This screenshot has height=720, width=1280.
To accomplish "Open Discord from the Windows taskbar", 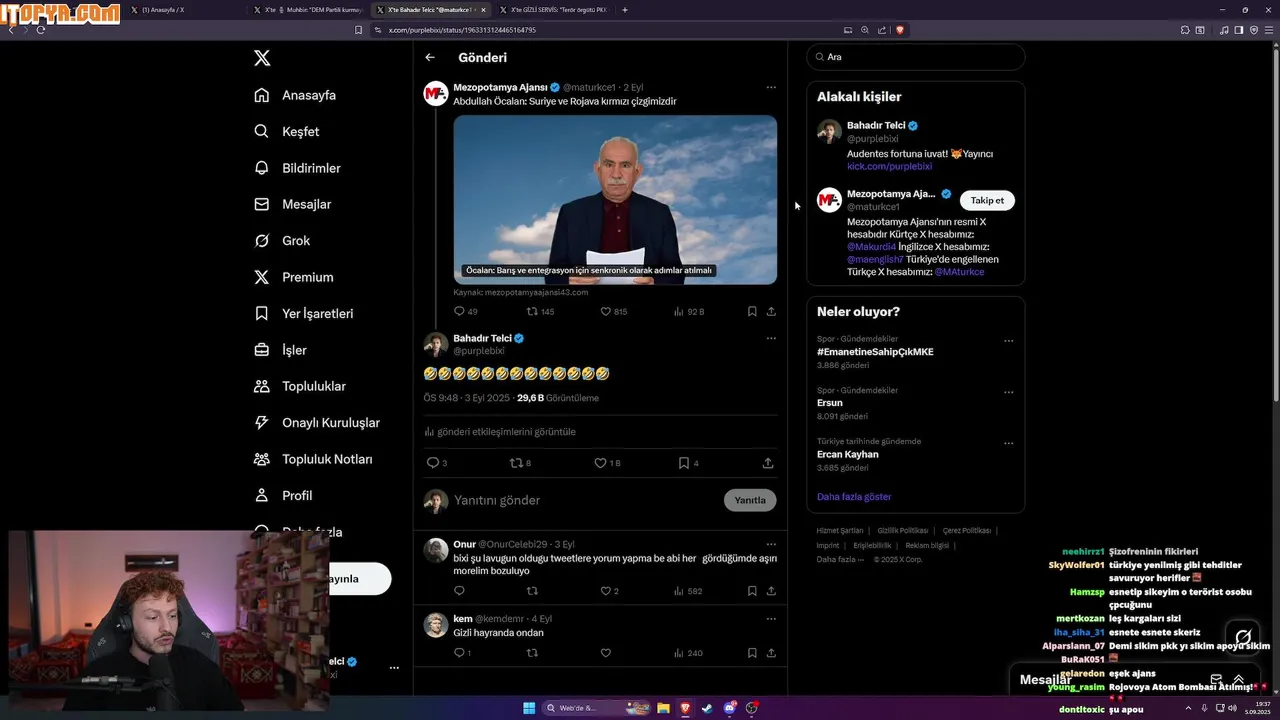I will [x=730, y=708].
